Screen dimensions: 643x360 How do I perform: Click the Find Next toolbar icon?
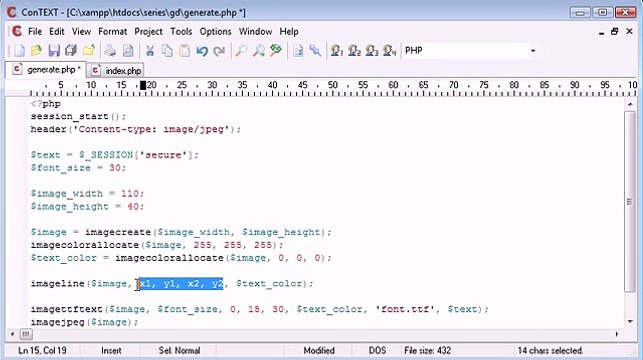(x=258, y=51)
